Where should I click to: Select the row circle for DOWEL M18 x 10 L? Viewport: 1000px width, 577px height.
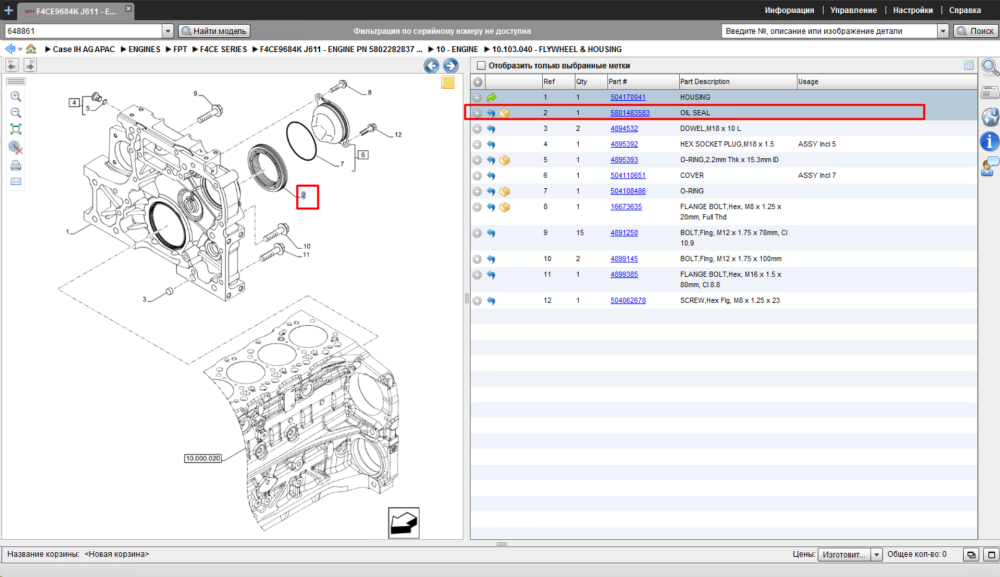(x=477, y=129)
